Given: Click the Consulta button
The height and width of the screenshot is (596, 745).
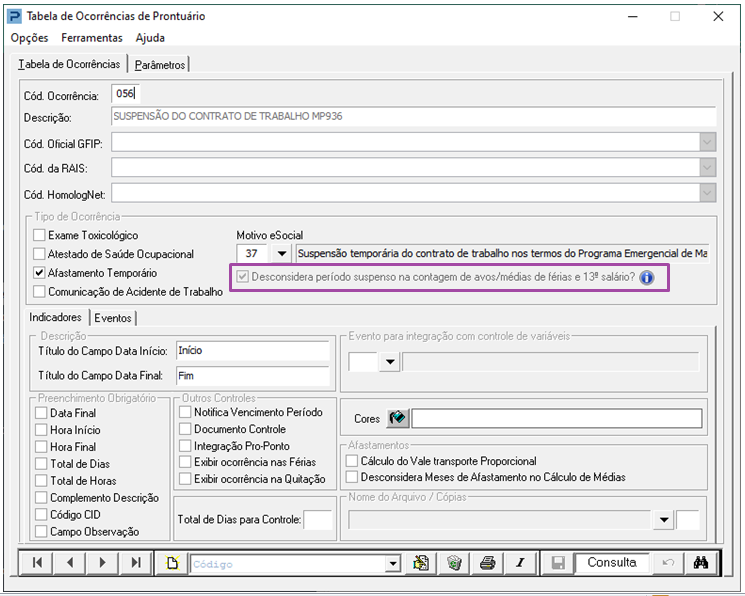Looking at the screenshot, I should click(611, 563).
